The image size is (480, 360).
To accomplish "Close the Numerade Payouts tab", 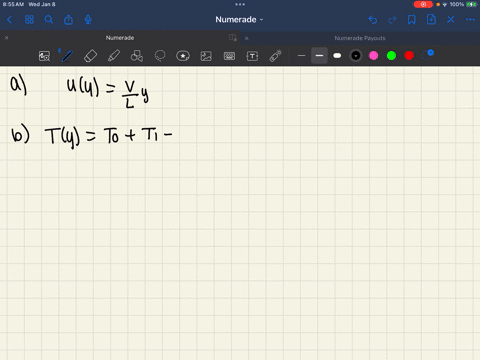I will pyautogui.click(x=247, y=38).
